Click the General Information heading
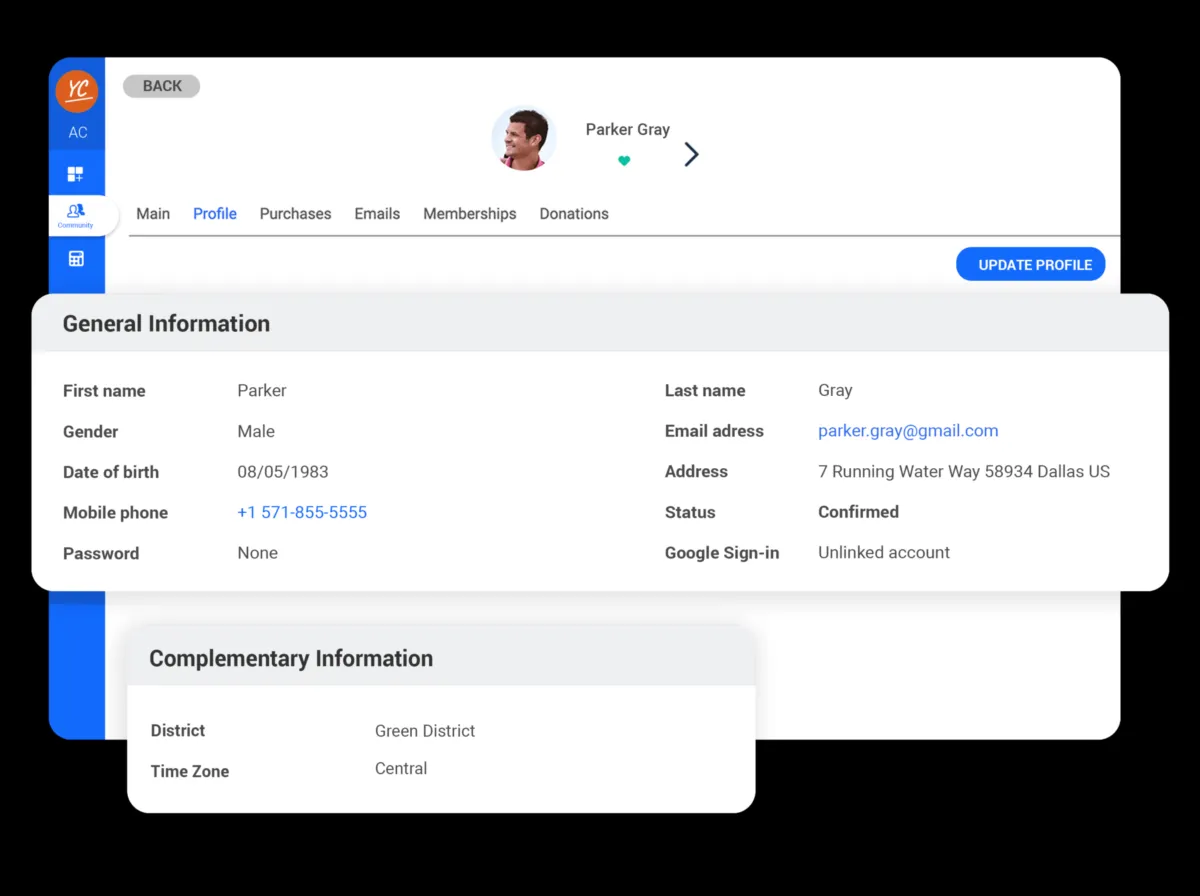The height and width of the screenshot is (896, 1200). click(166, 323)
